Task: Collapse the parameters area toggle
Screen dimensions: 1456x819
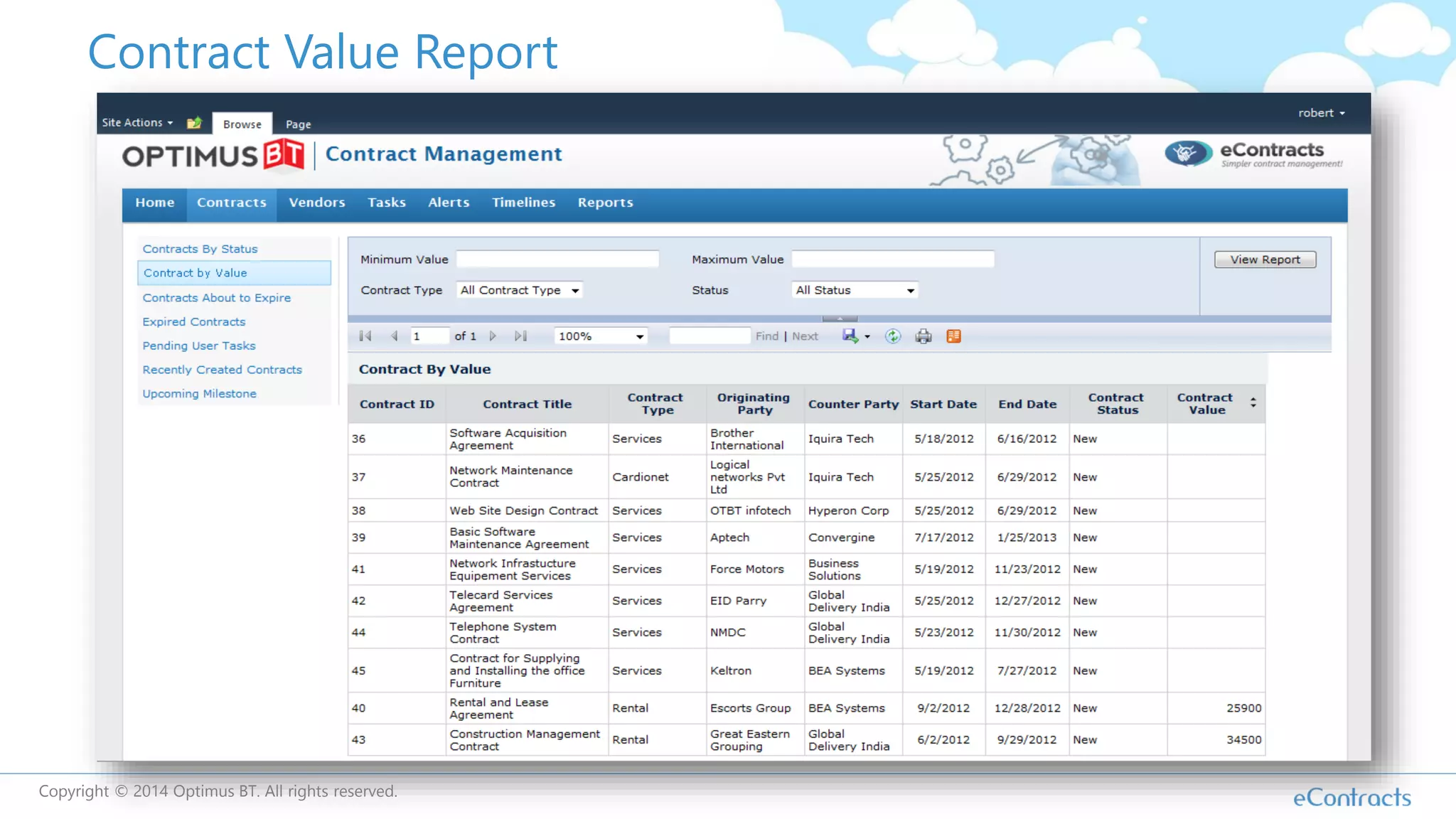Action: [839, 318]
